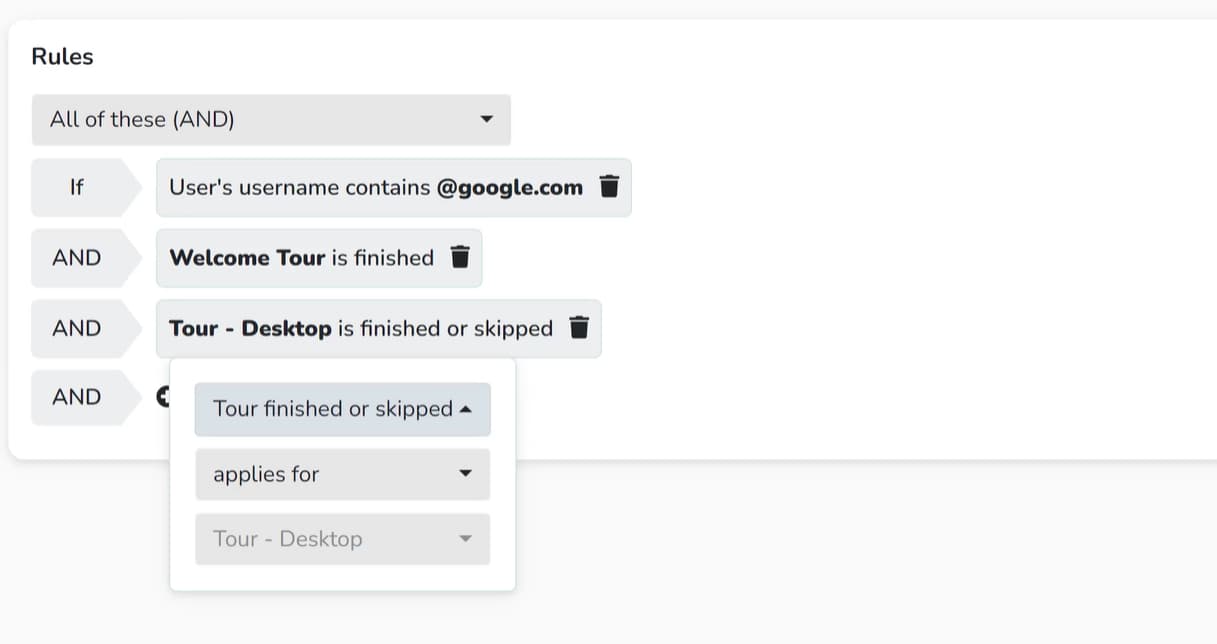Click the dropdown arrow beside "Tour - Desktop"
Viewport: 1217px width, 644px height.
coord(466,539)
